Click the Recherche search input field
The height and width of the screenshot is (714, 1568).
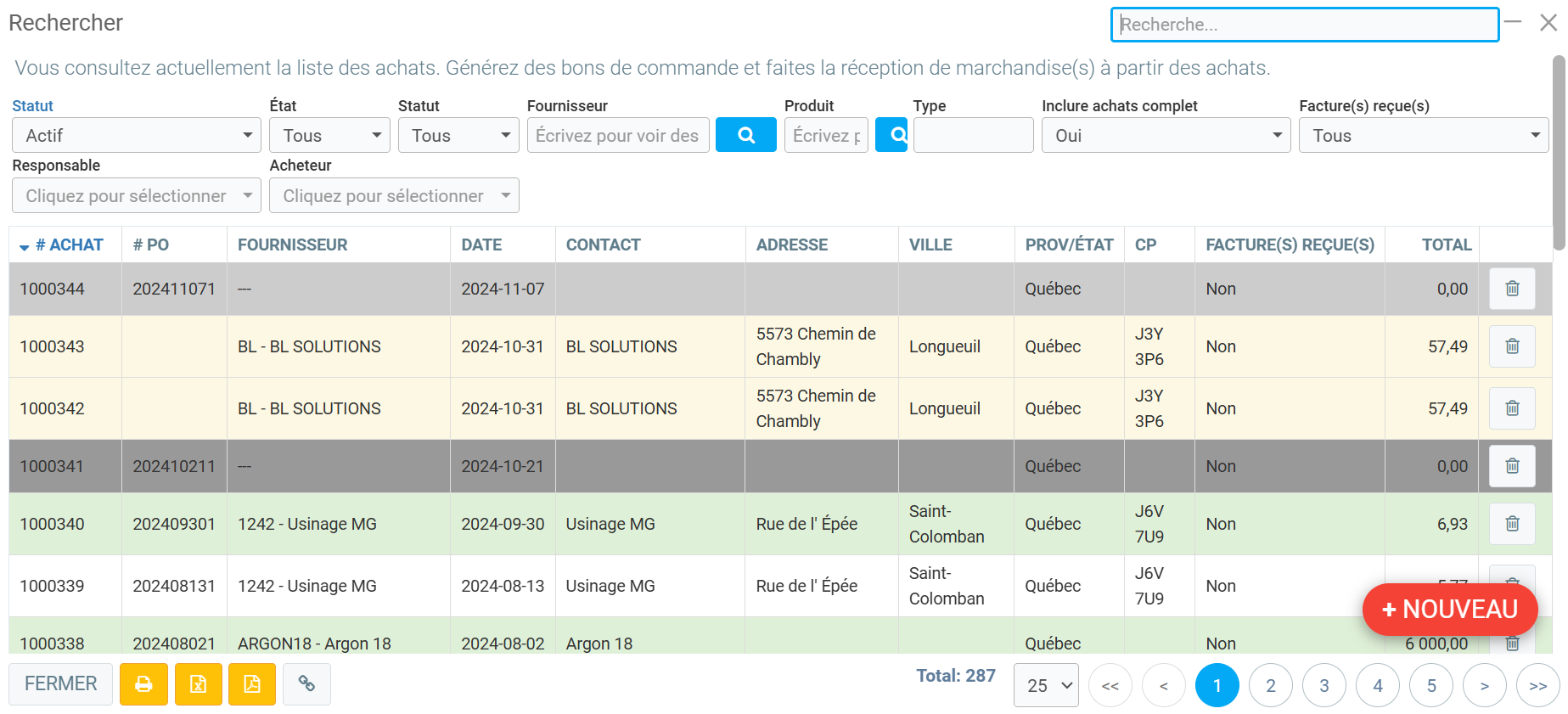[x=1304, y=25]
